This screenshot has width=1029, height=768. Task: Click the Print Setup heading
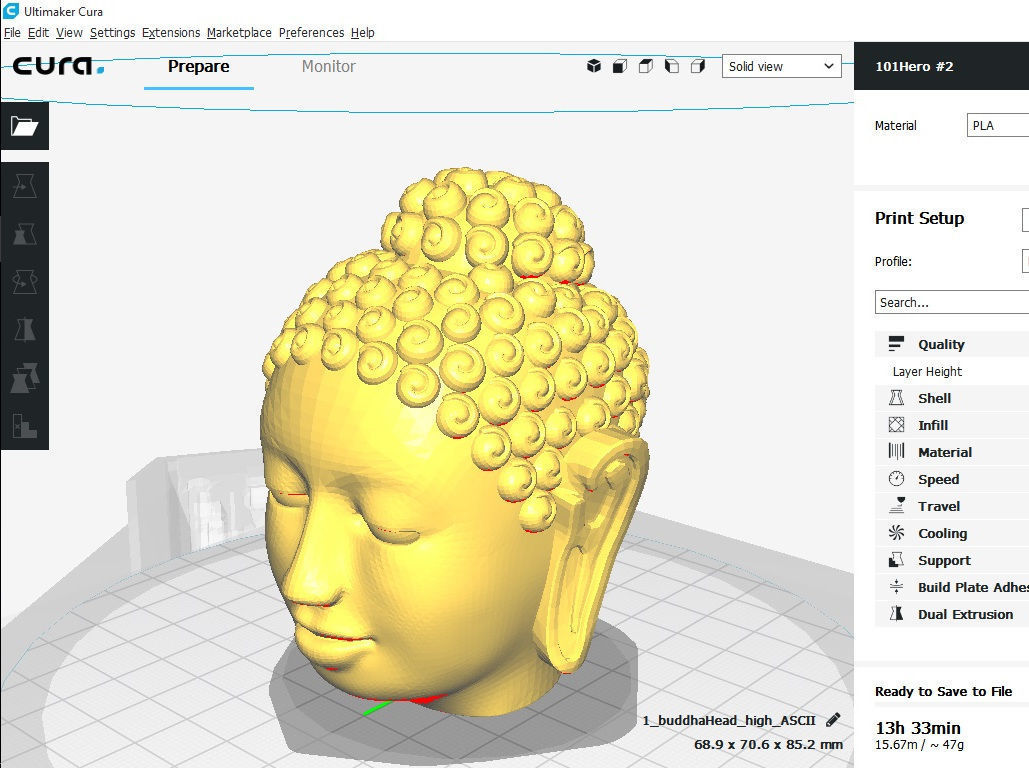pos(919,218)
